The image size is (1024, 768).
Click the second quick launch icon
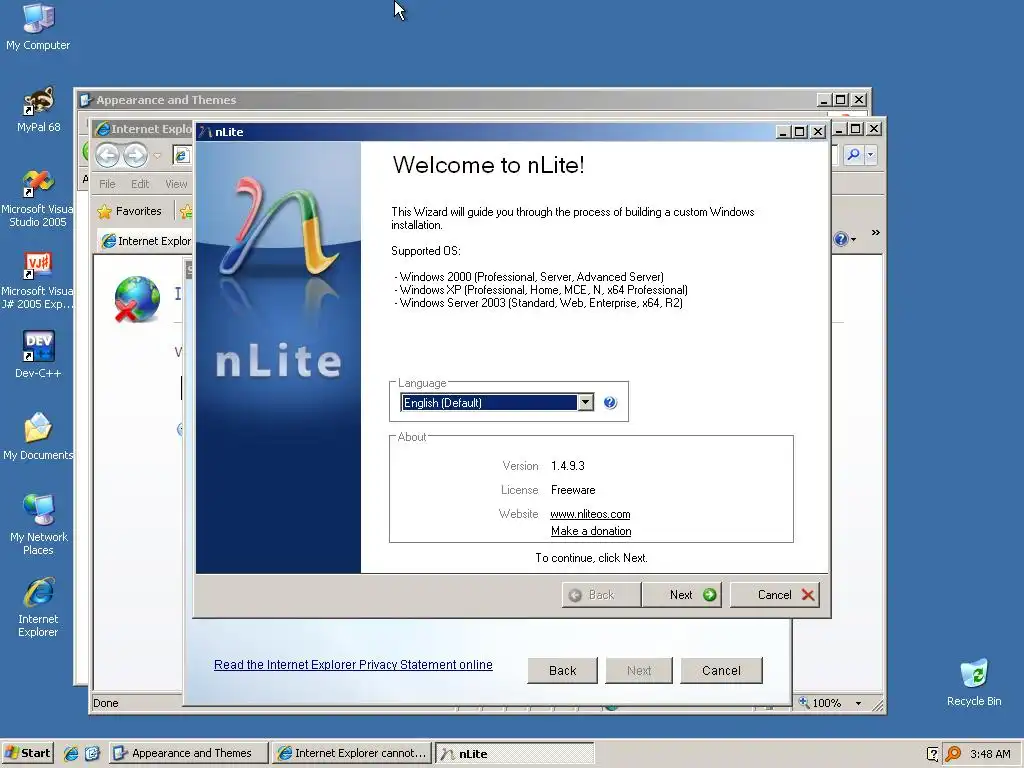(92, 753)
